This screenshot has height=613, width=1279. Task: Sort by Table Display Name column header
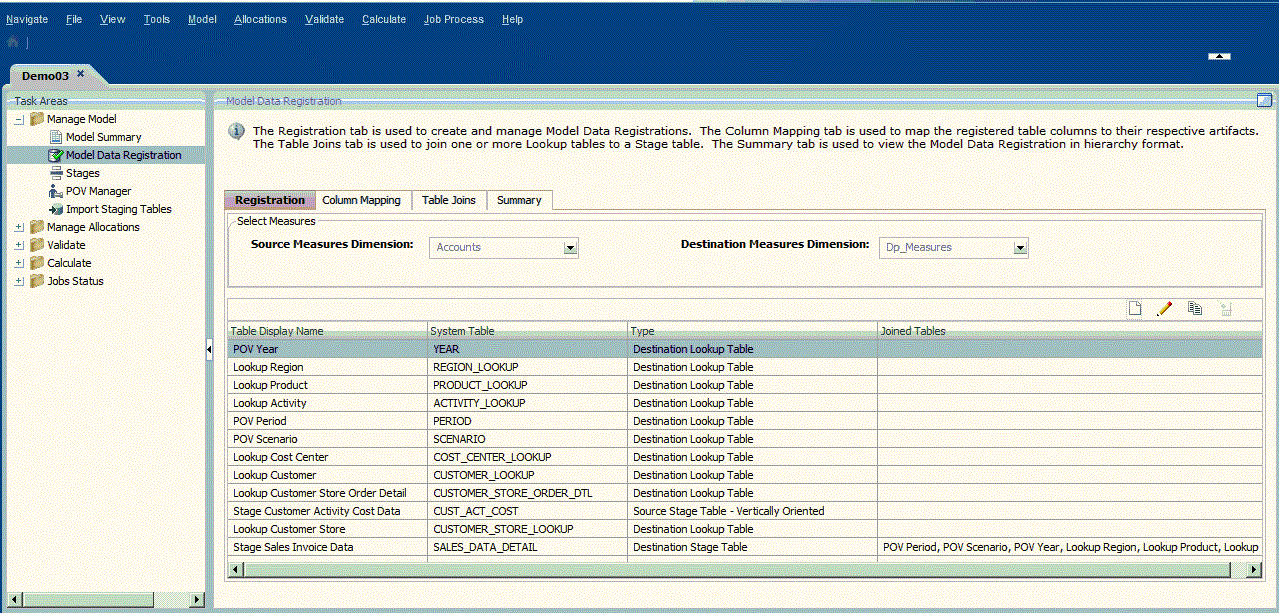tap(327, 331)
